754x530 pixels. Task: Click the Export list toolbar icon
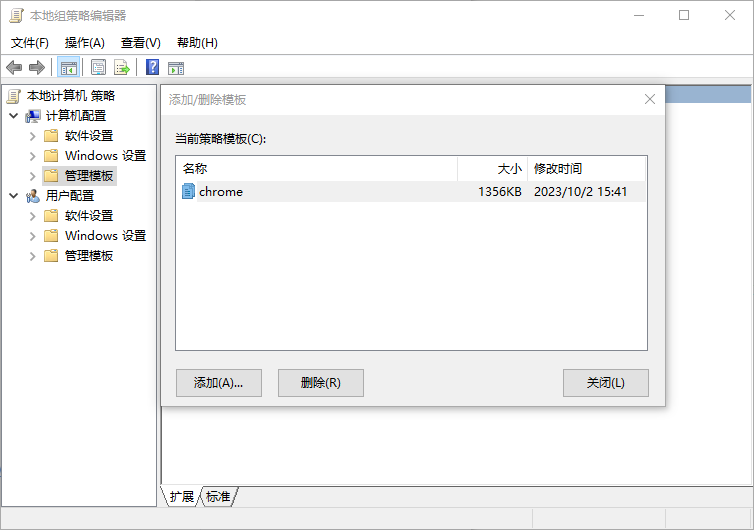(x=122, y=67)
